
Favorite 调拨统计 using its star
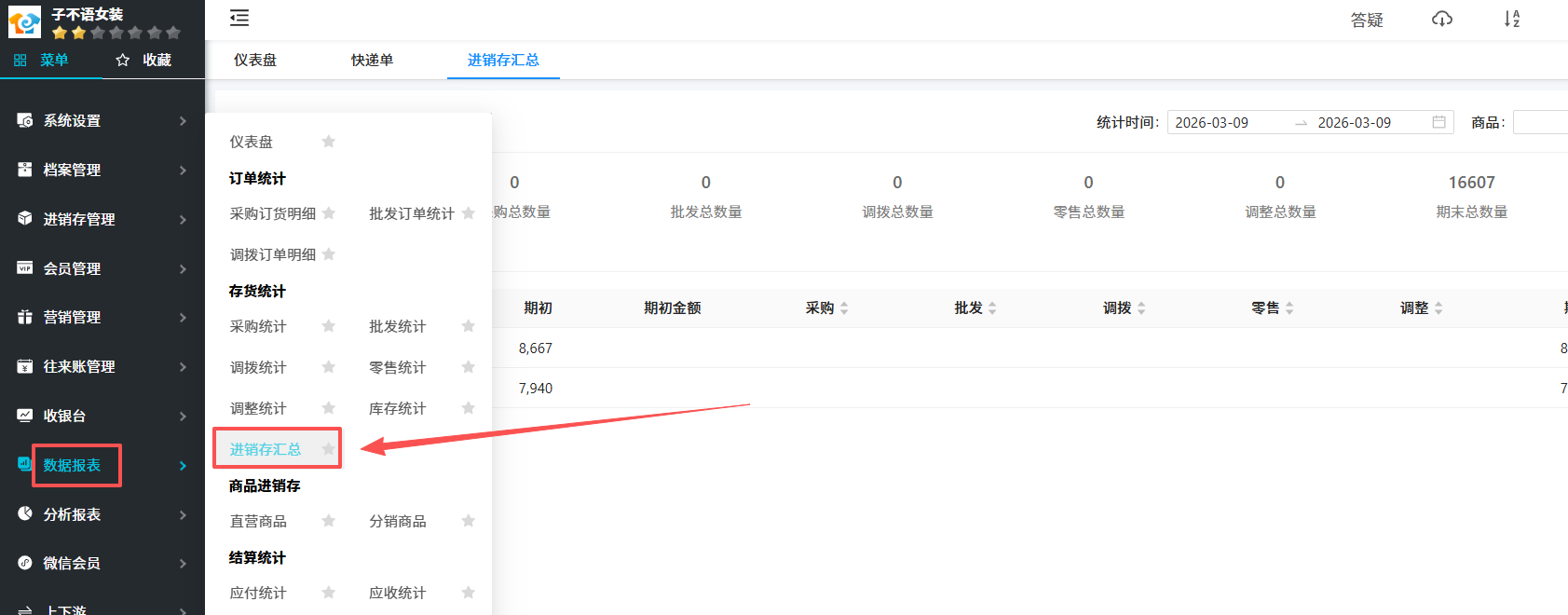pos(328,367)
